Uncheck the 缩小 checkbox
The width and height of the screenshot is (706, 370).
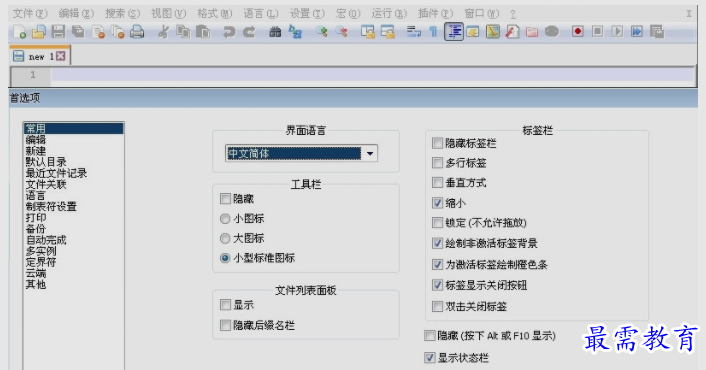pos(437,203)
